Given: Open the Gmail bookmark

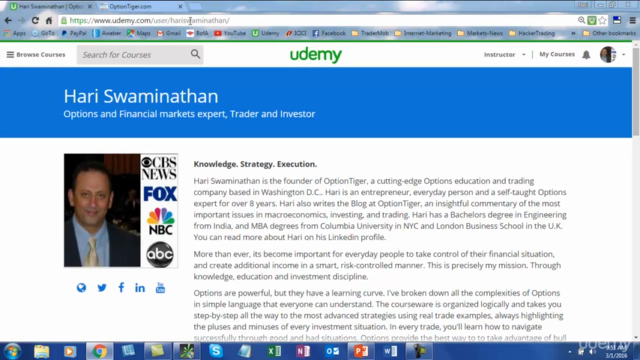Looking at the screenshot, I should (x=169, y=33).
